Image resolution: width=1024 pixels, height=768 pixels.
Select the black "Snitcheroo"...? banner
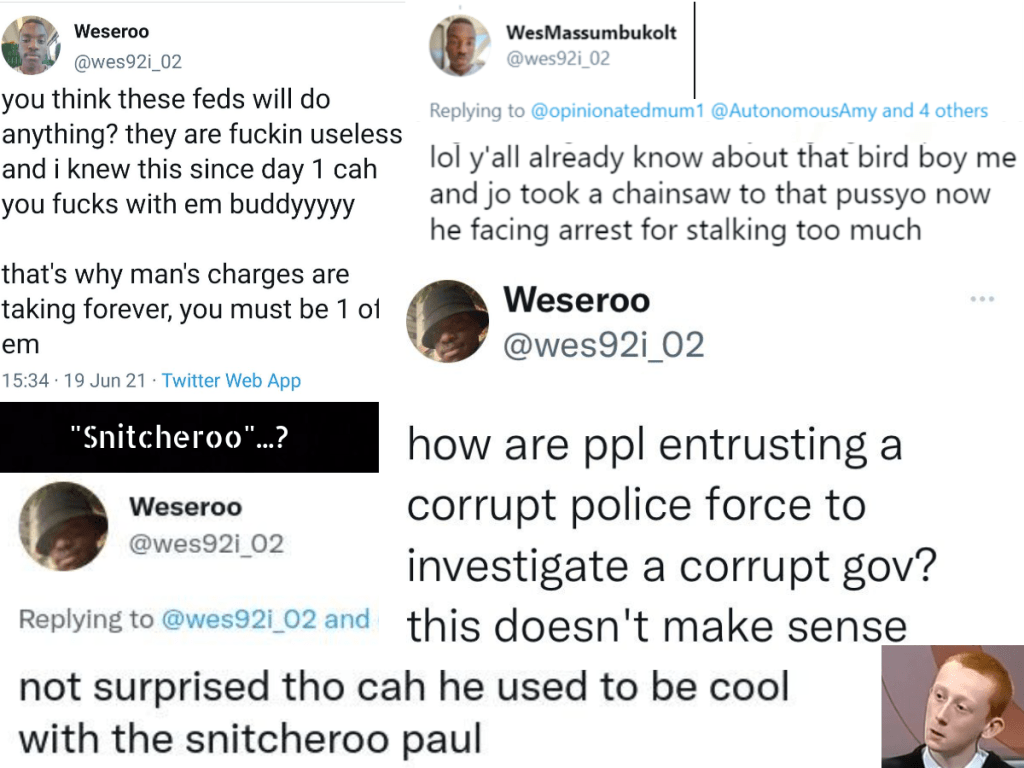[x=189, y=437]
